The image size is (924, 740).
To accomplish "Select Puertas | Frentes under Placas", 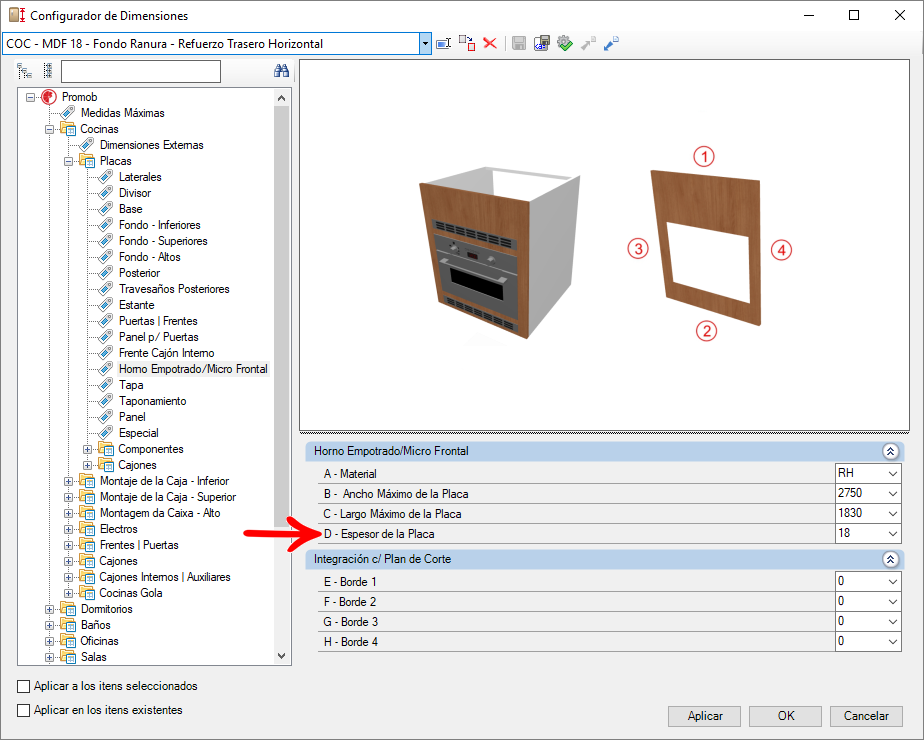I will click(158, 321).
